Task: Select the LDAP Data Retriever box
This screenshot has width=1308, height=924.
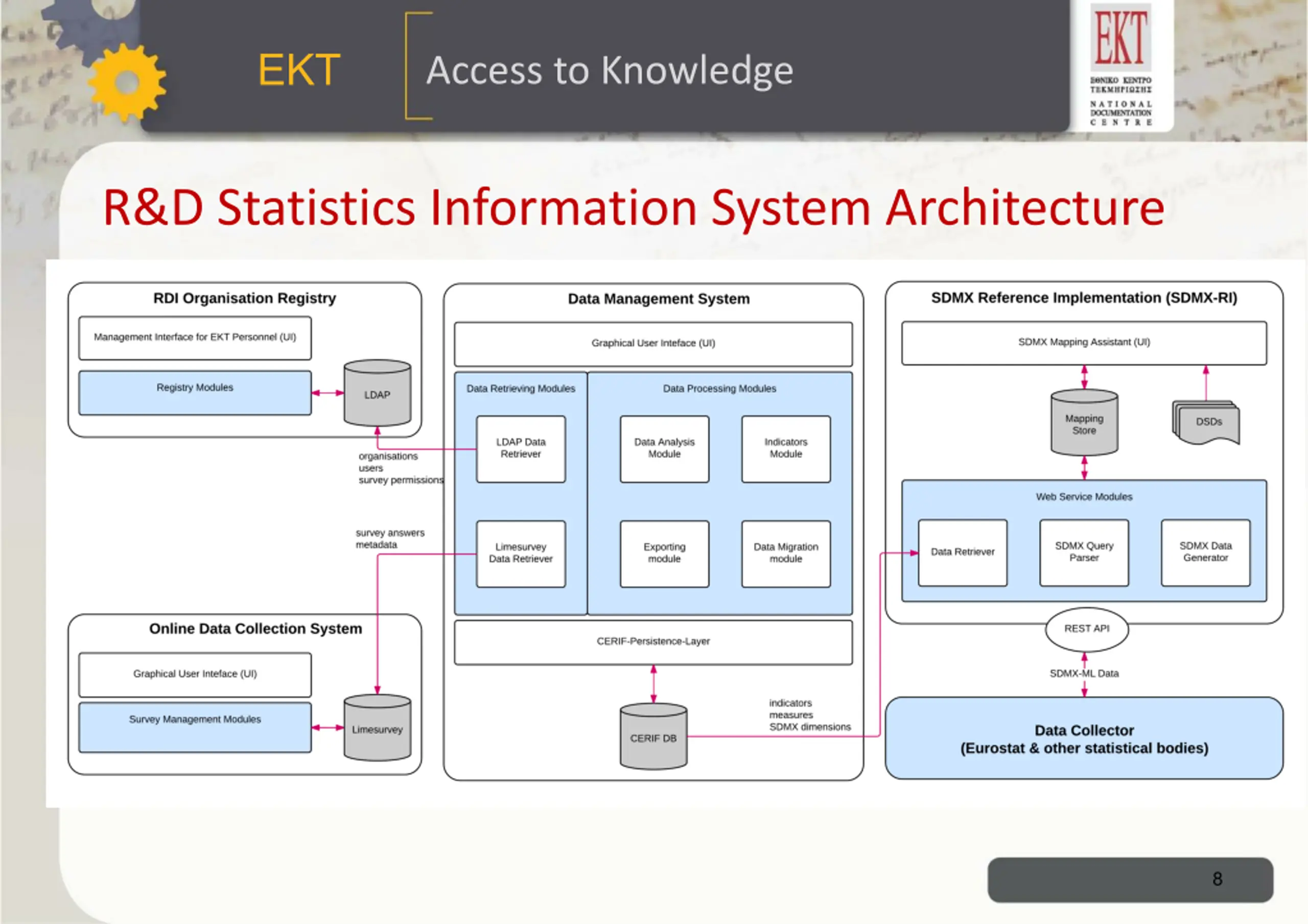Action: 521,449
